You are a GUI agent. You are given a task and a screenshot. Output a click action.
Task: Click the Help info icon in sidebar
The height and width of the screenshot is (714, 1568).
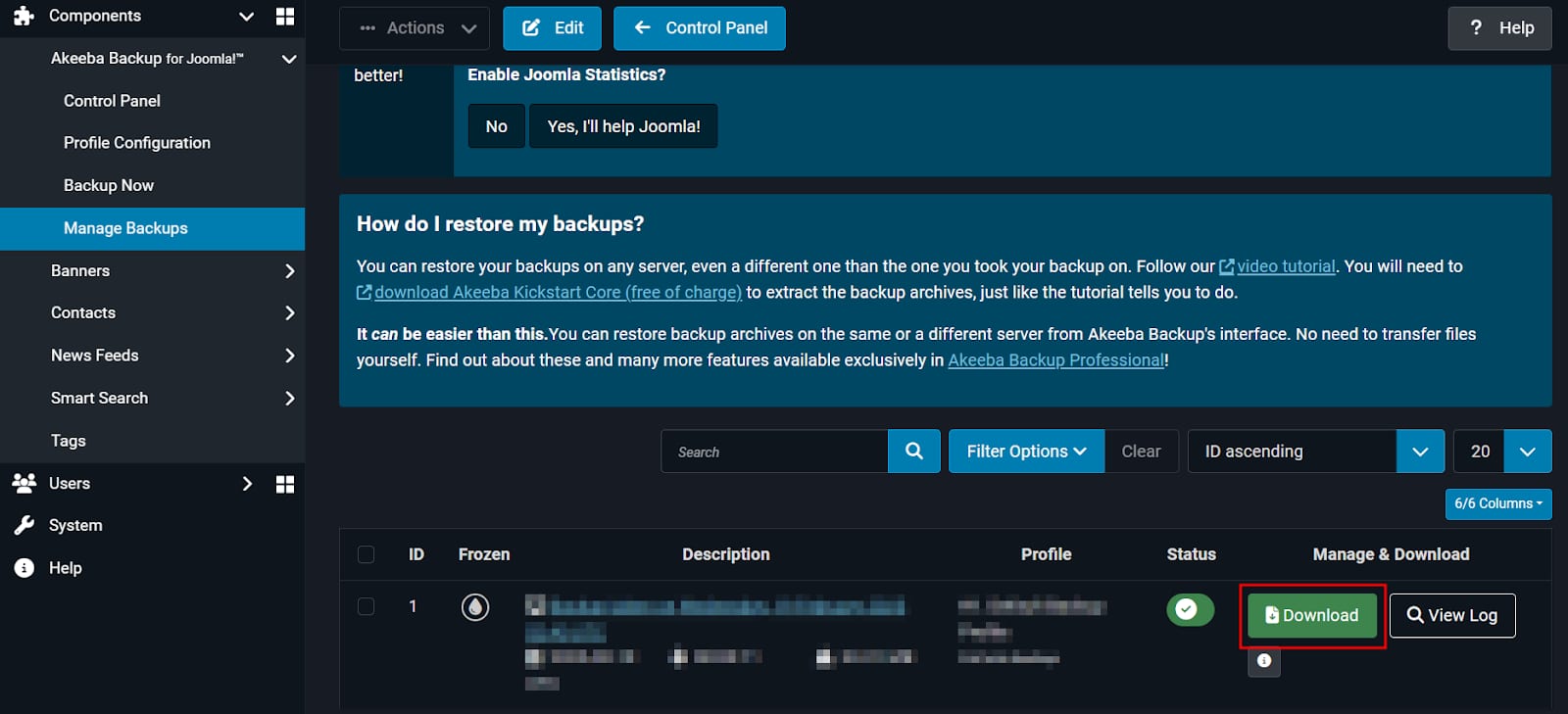(x=24, y=568)
